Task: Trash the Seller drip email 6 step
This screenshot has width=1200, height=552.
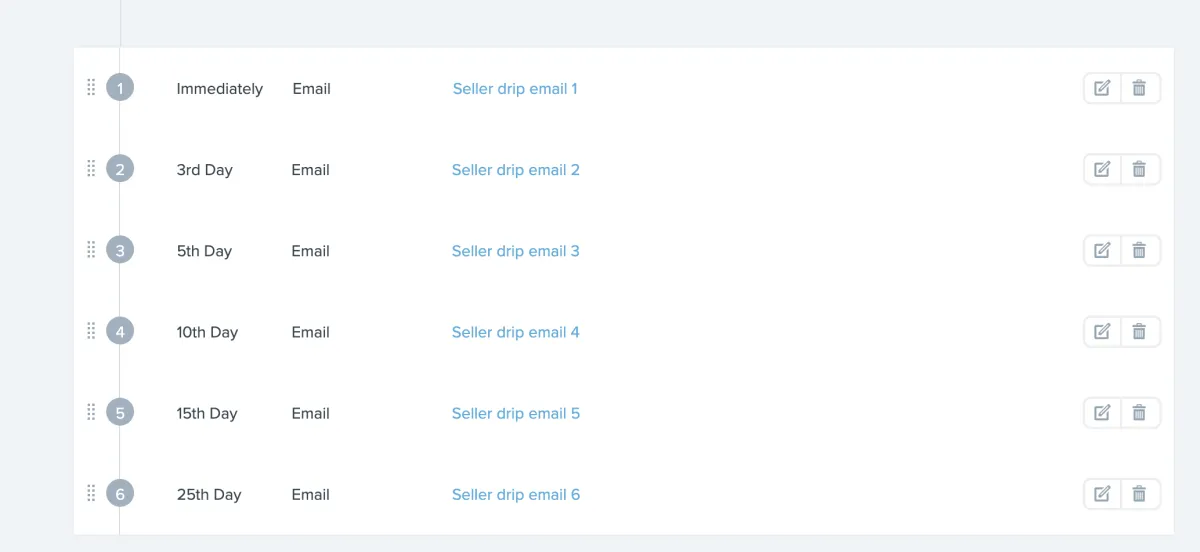Action: pyautogui.click(x=1139, y=493)
